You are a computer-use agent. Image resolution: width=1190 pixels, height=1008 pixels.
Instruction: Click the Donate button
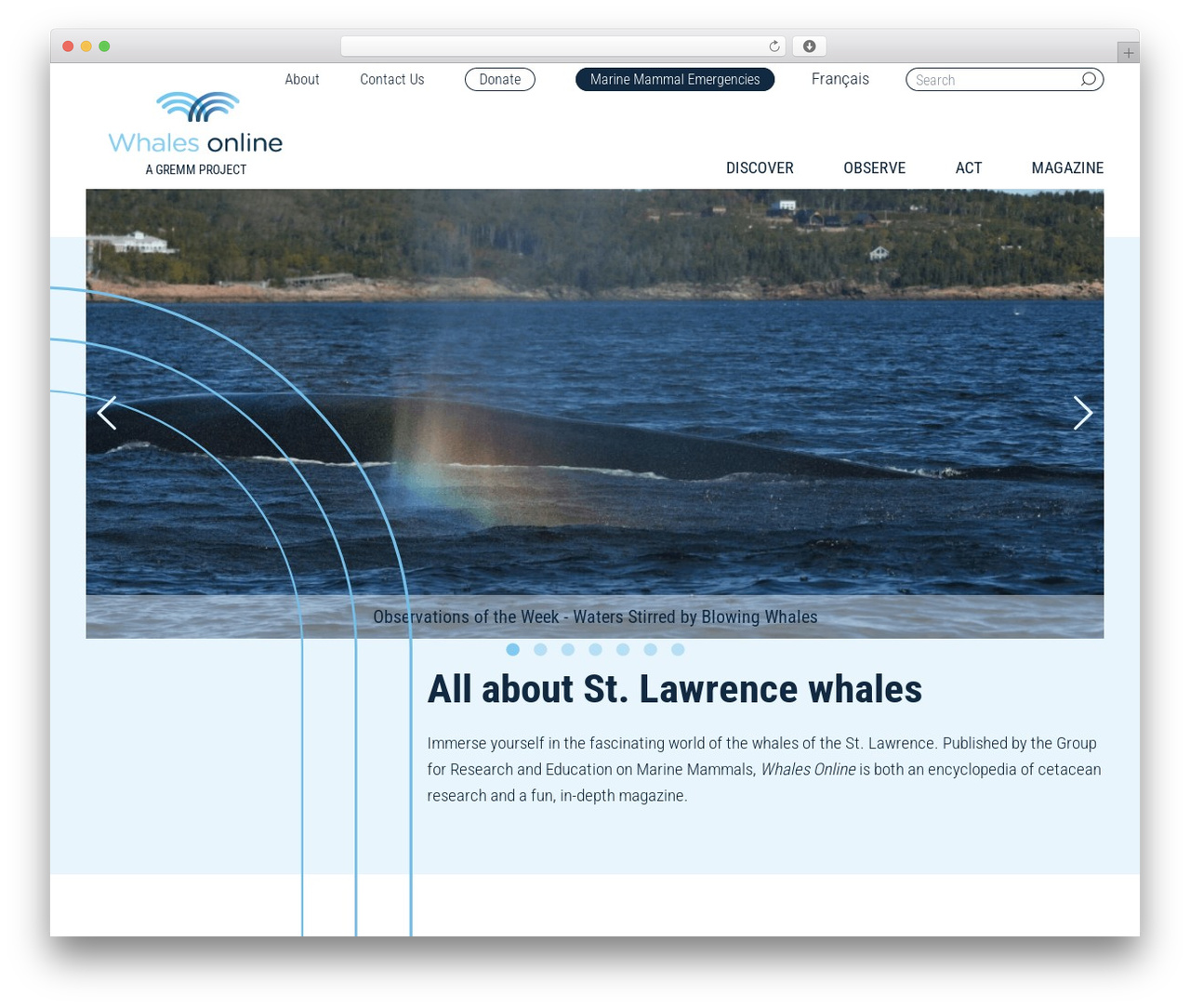500,80
